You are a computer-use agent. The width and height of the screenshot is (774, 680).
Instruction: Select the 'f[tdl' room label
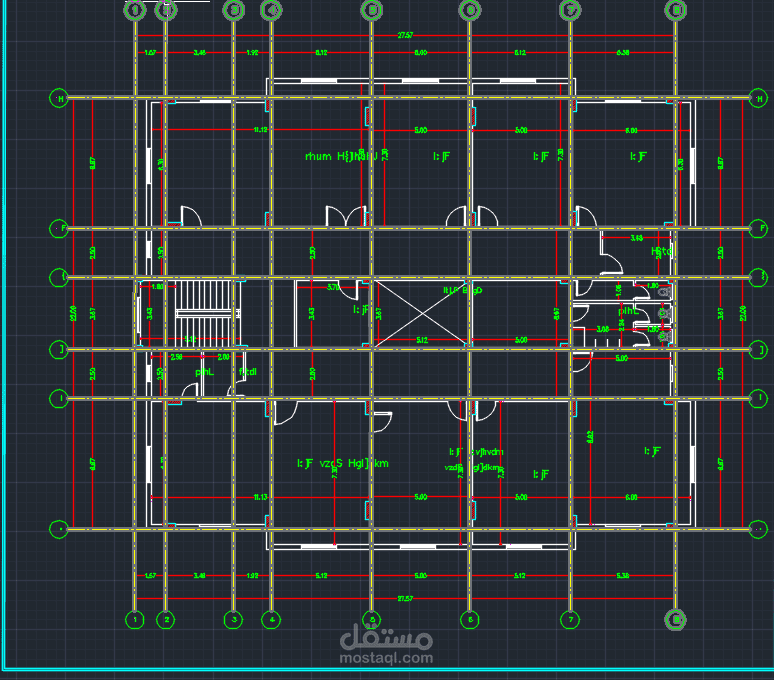(248, 372)
